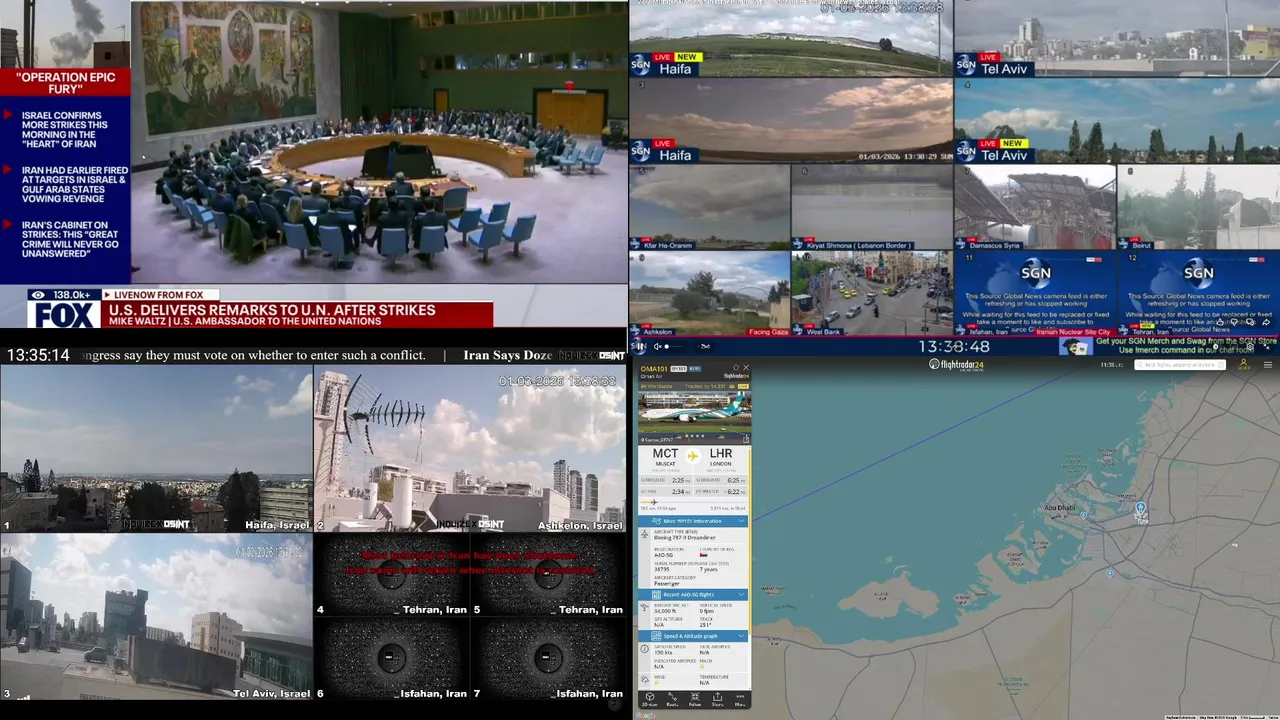Click the OSINT Ashkelon, Israel camera panel
This screenshot has height=720, width=1280.
pos(470,448)
